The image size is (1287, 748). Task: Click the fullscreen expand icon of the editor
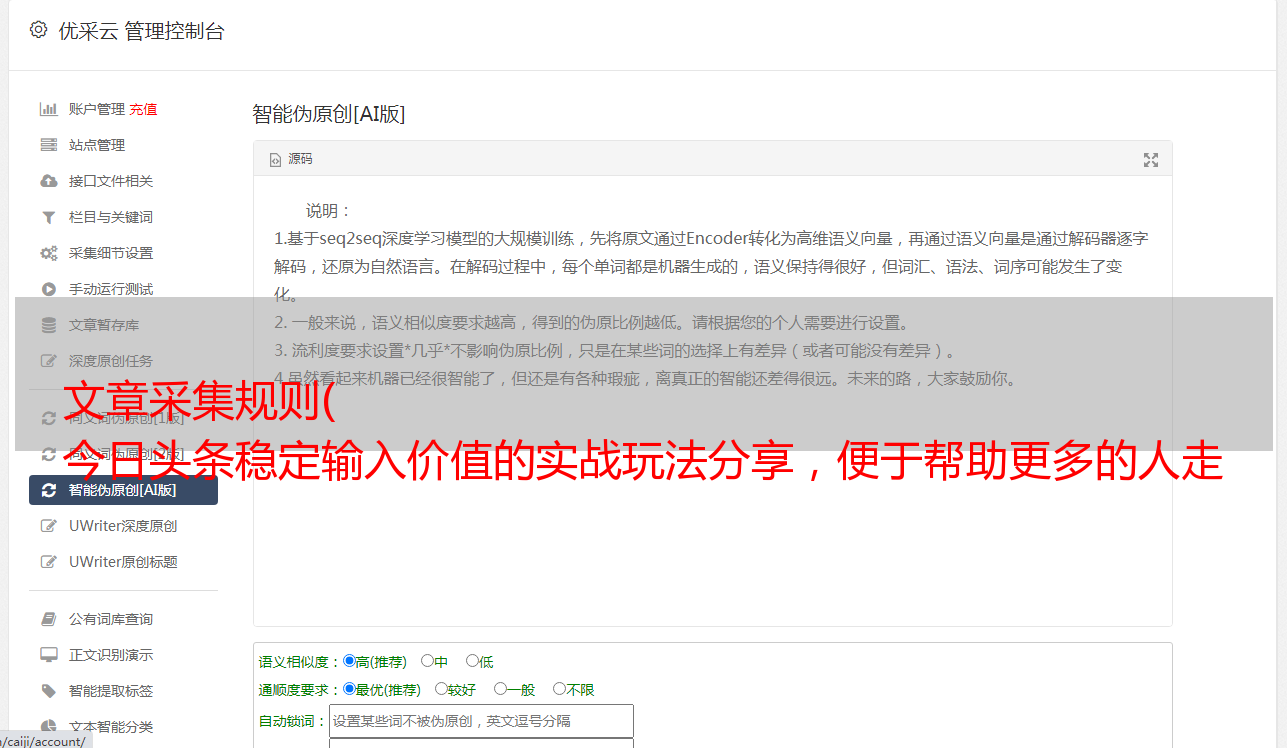coord(1151,160)
